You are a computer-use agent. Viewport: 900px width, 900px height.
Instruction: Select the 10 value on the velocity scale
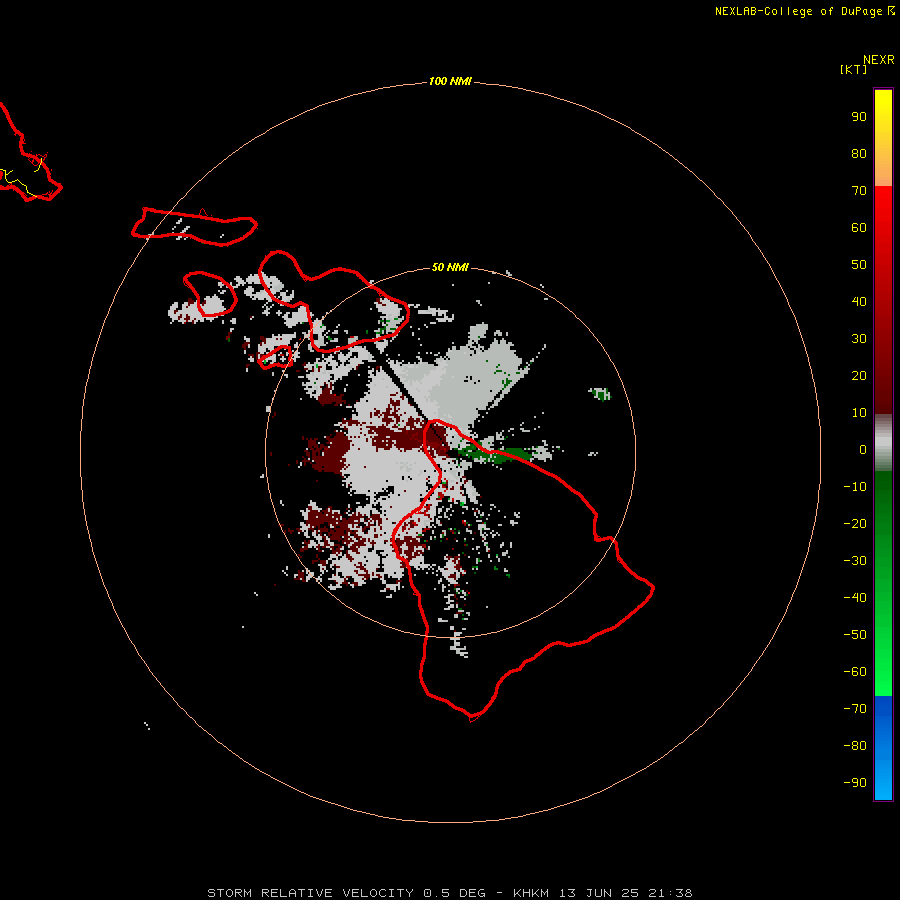point(859,413)
